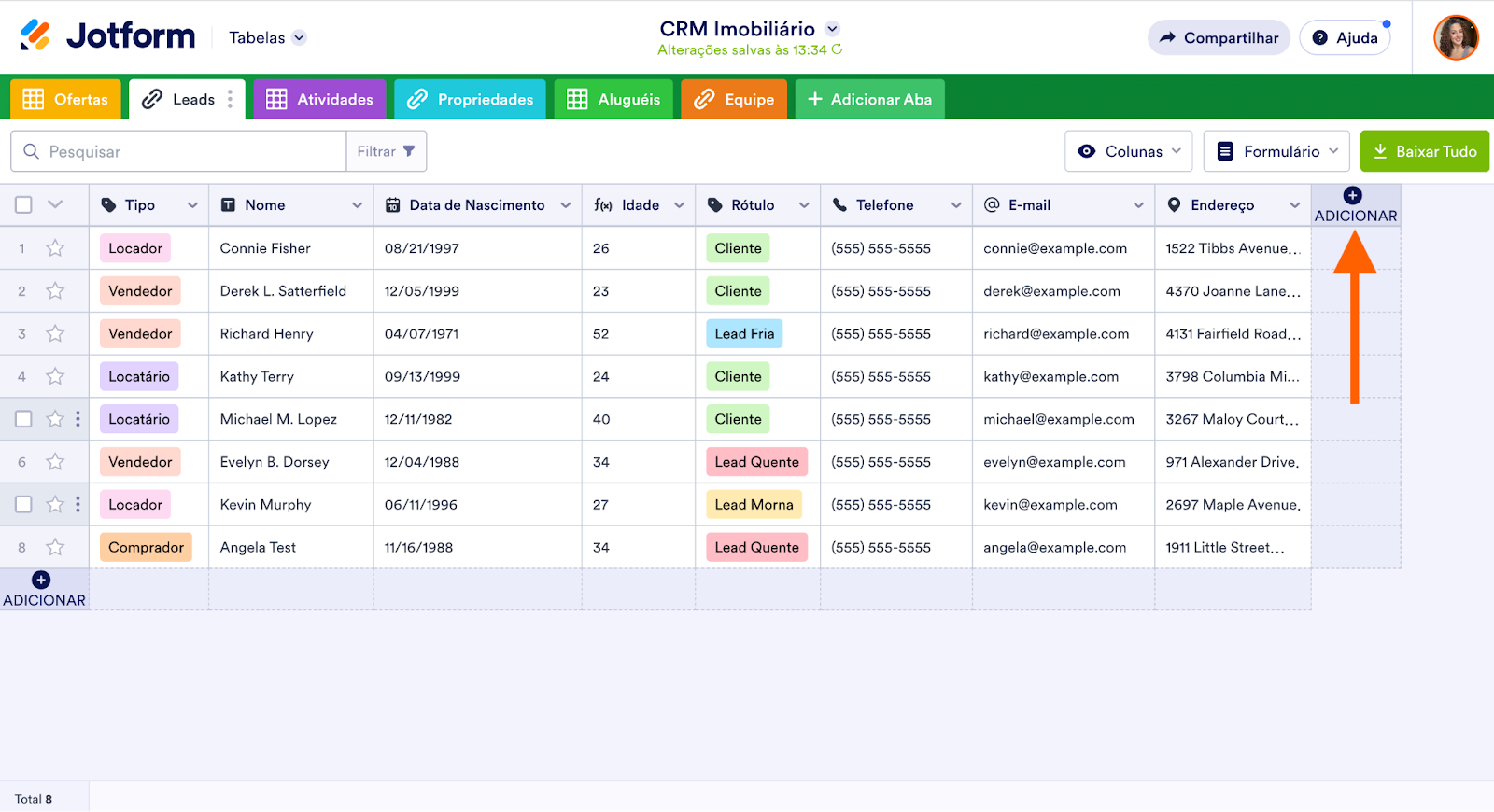Expand the Formulário dropdown
This screenshot has height=812, width=1494.
pos(1276,151)
